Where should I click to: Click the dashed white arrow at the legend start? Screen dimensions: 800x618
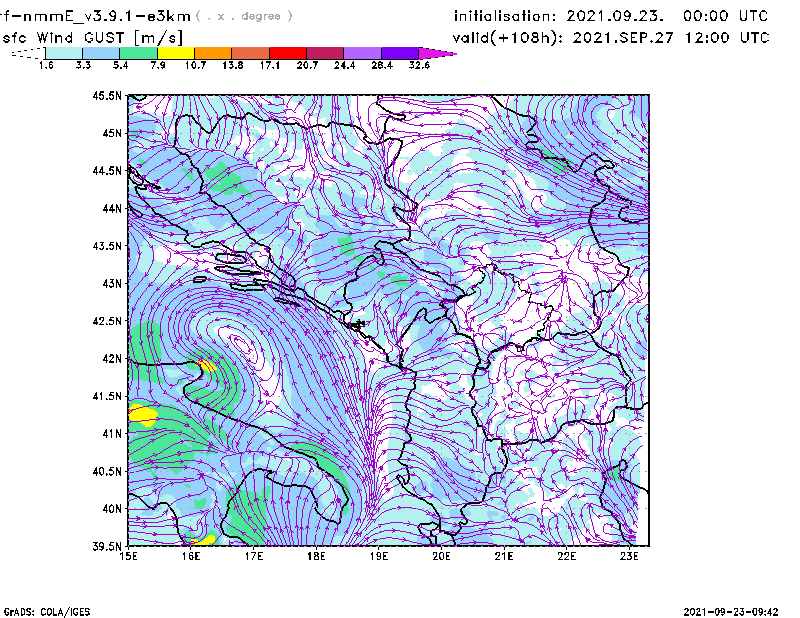pos(29,53)
